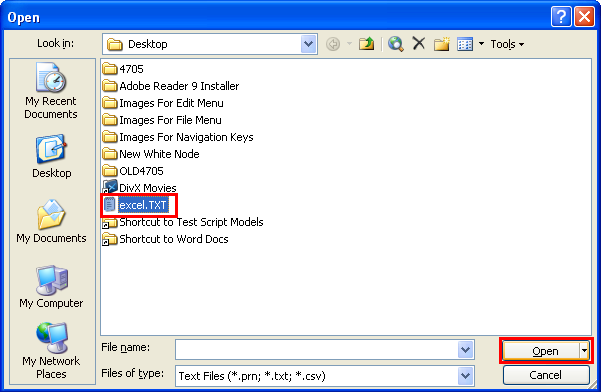601x392 pixels.
Task: Click the excel.TXT file icon
Action: (110, 205)
